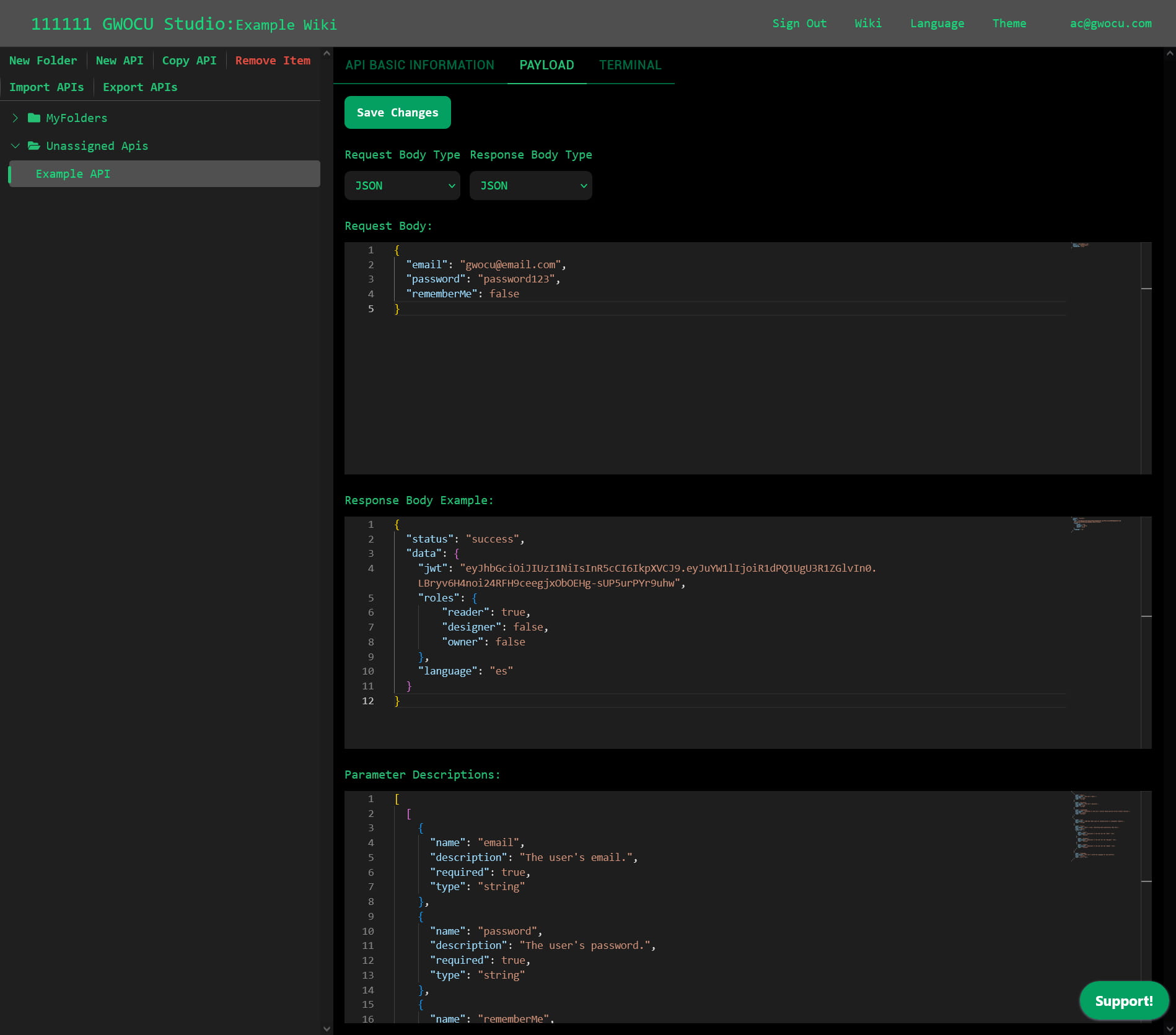Viewport: 1176px width, 1035px height.
Task: Click the Example Wiki subtitle in header
Action: point(286,25)
